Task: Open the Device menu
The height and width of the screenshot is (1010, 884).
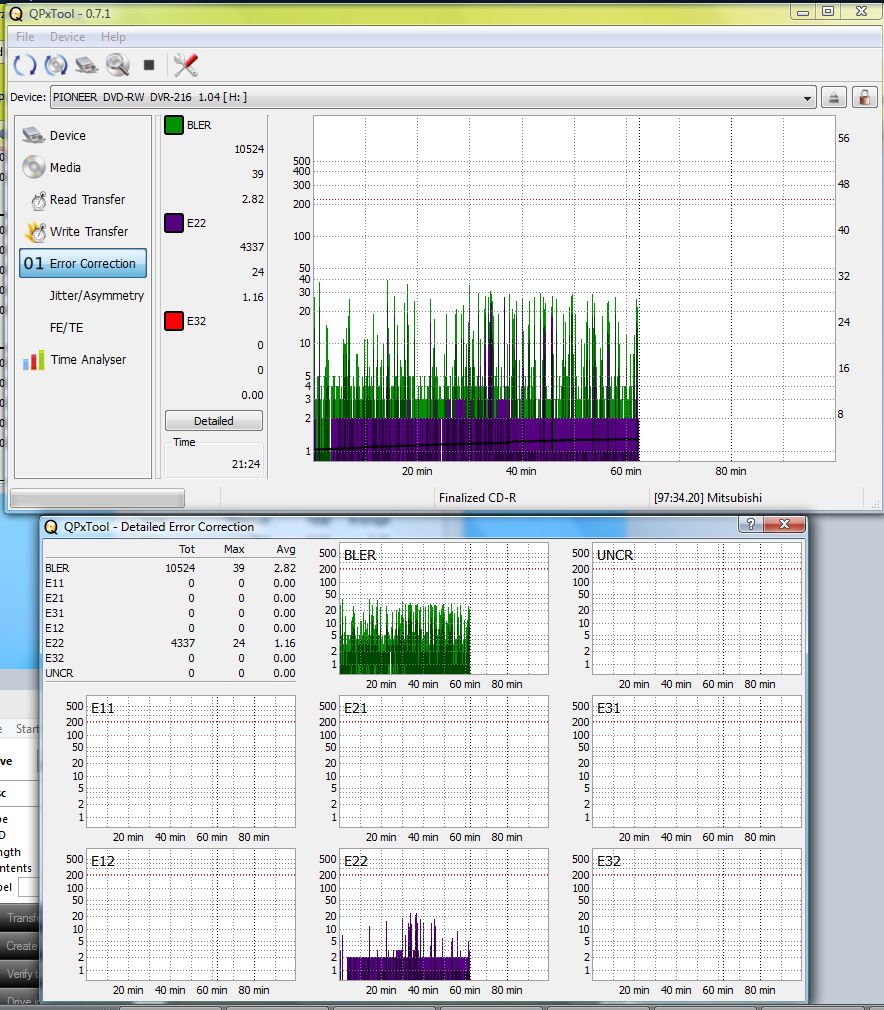Action: click(x=68, y=37)
